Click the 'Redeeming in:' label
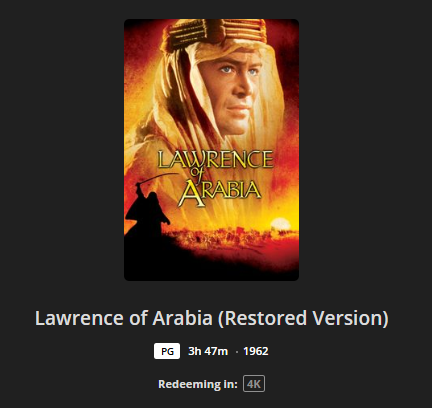This screenshot has width=432, height=408. (198, 384)
